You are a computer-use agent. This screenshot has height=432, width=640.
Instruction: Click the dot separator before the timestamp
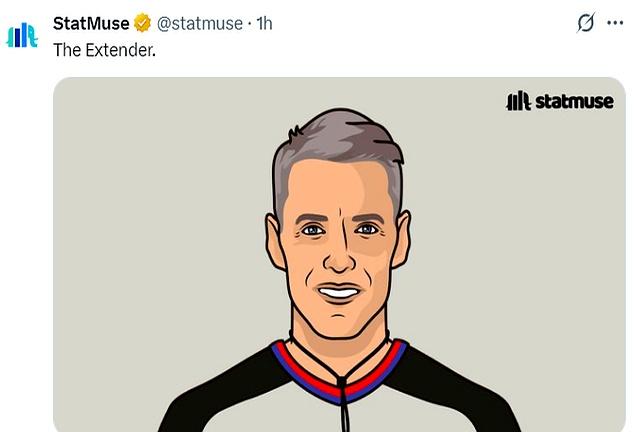click(x=249, y=24)
